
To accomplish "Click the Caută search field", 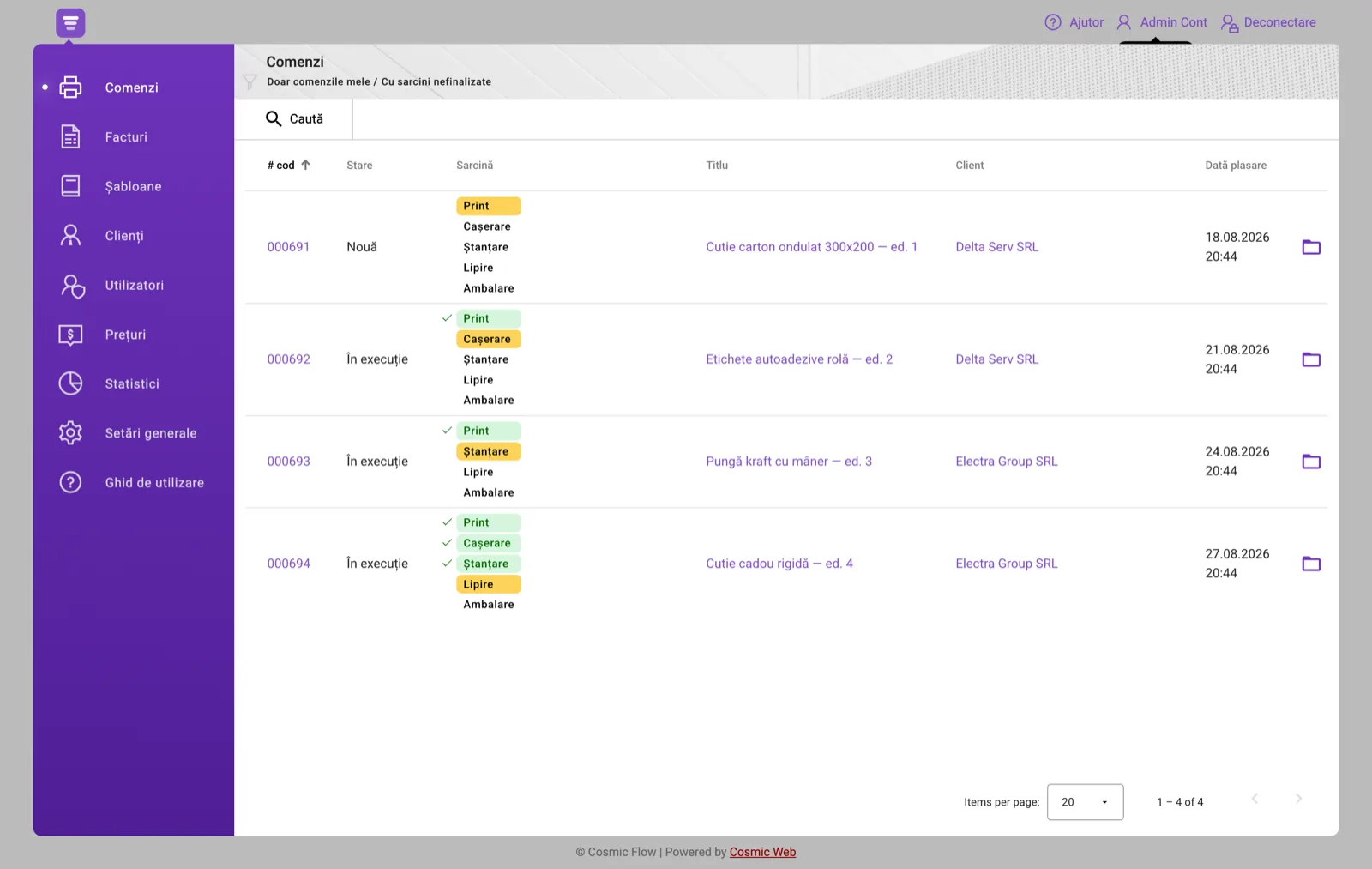I will pyautogui.click(x=294, y=119).
